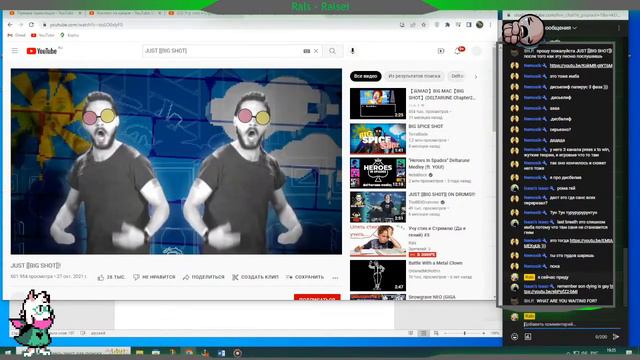
Task: Open more actions ellipsis under the video
Action: (335, 278)
